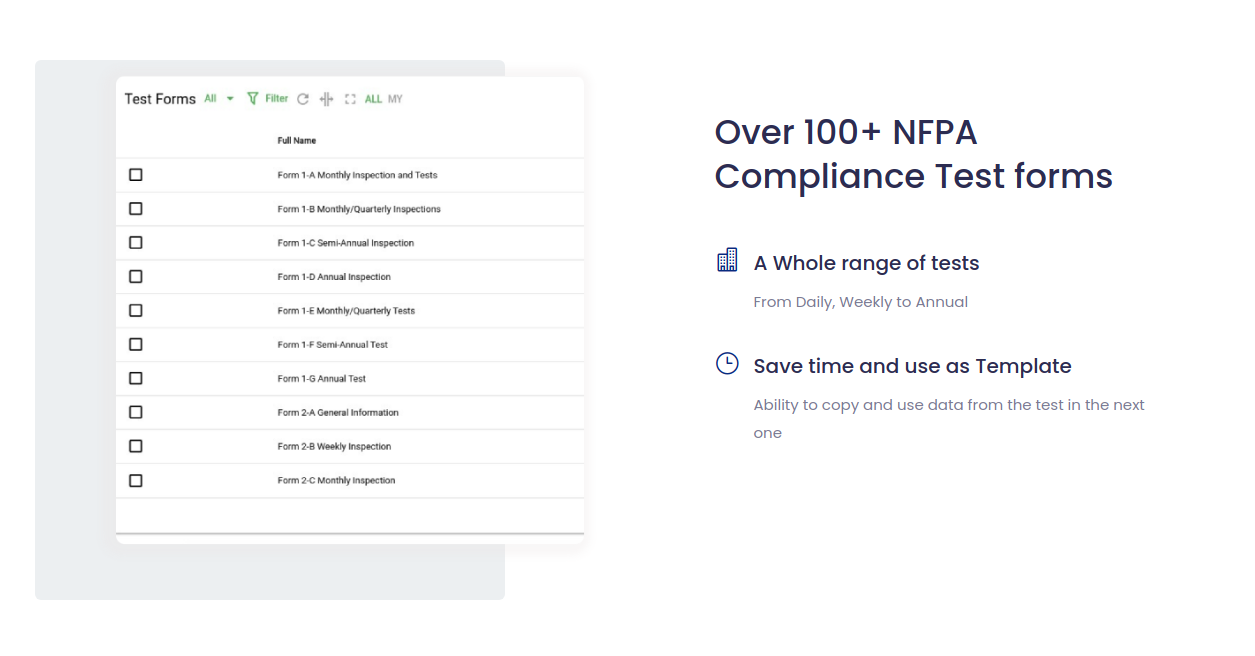Check the box for Form 1-A Monthly Inspection and Tests

(136, 175)
